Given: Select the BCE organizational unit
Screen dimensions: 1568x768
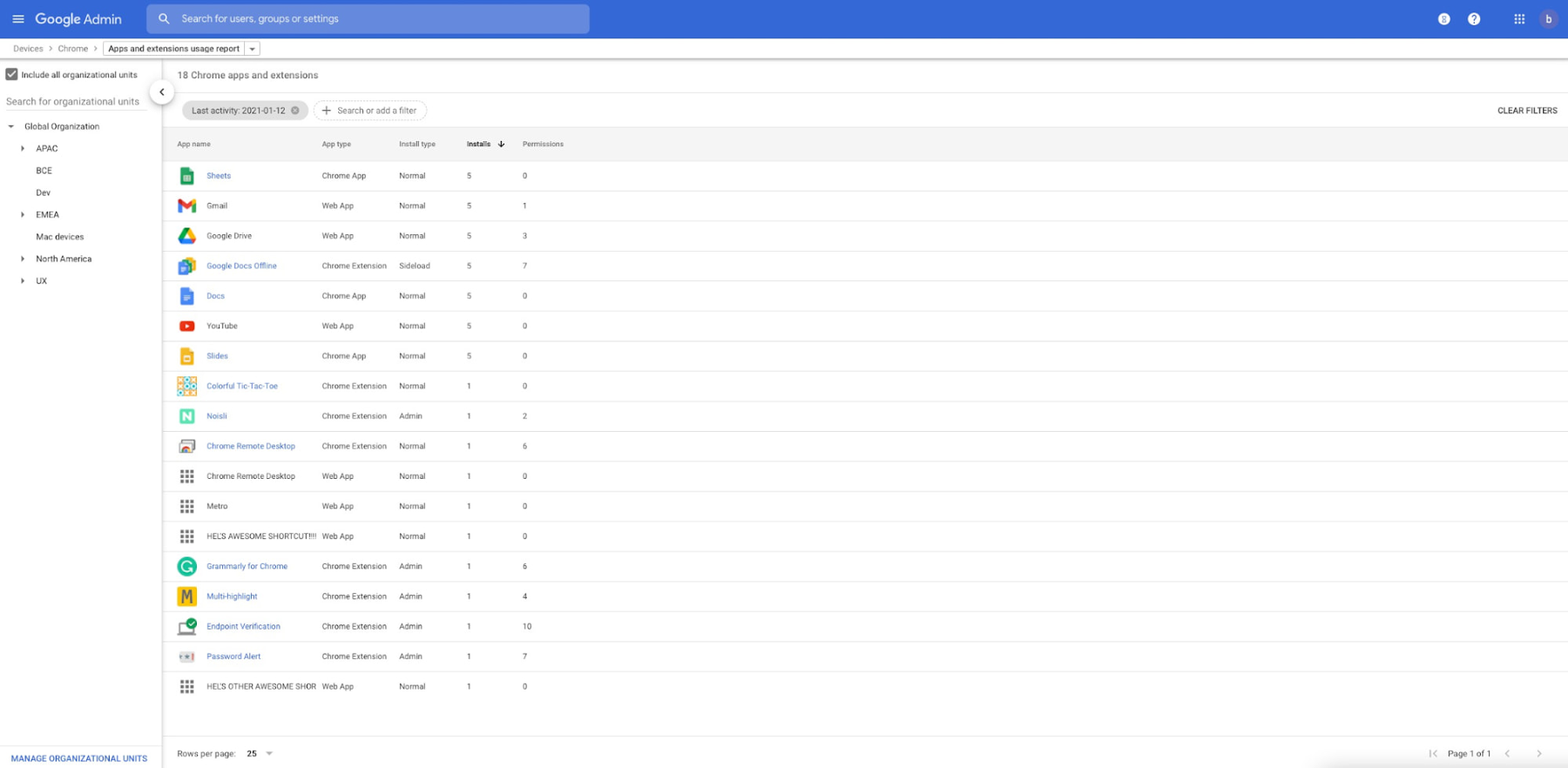Looking at the screenshot, I should click(x=44, y=171).
